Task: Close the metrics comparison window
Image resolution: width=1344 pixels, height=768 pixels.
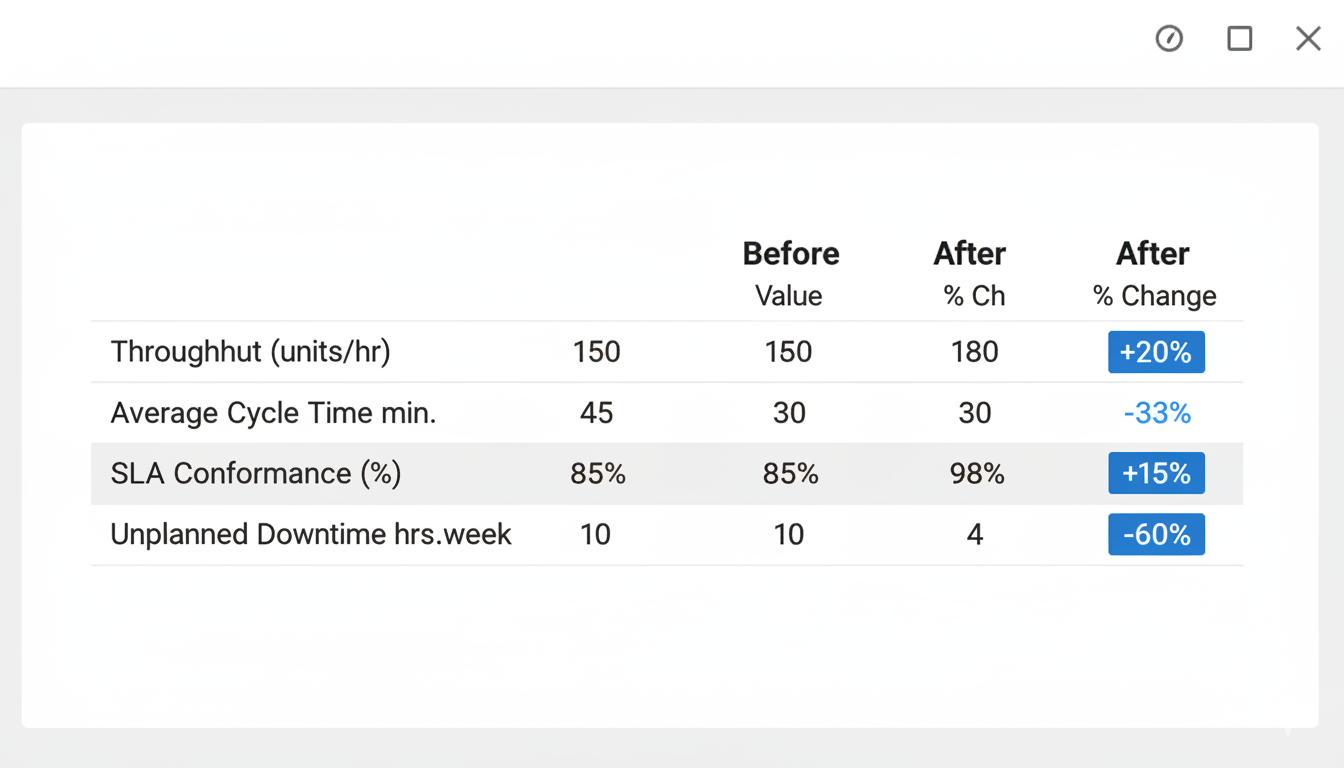Action: pos(1308,38)
